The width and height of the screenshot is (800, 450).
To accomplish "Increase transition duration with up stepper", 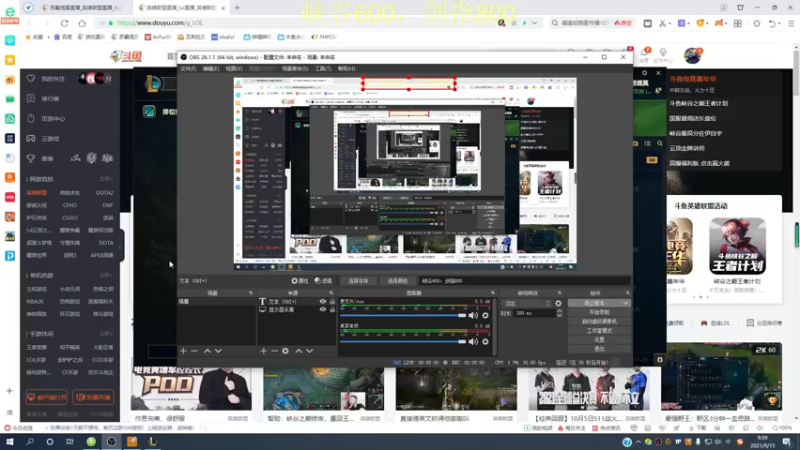I will click(x=560, y=311).
